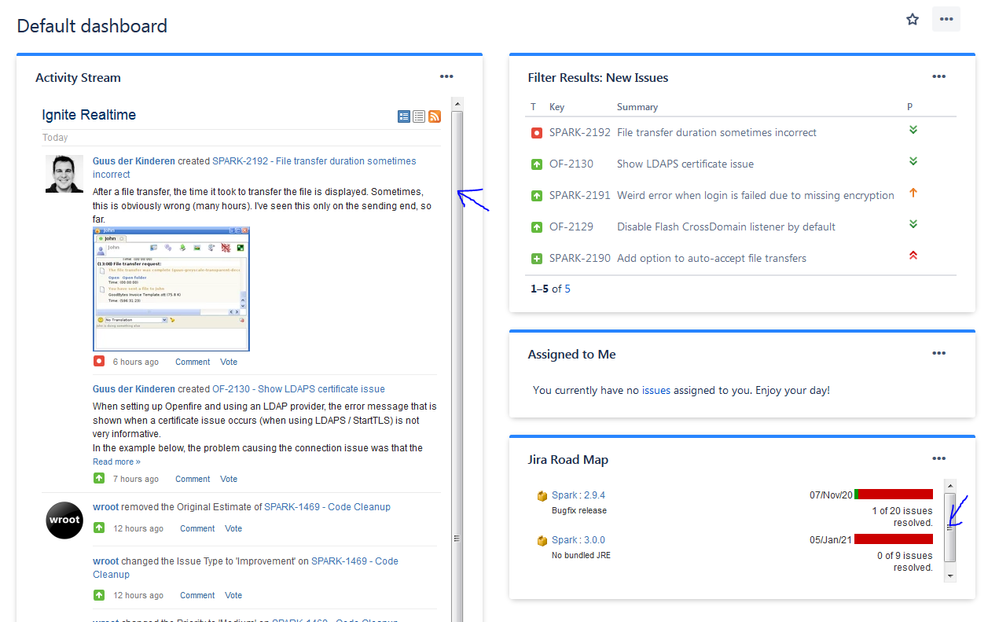Image resolution: width=999 pixels, height=622 pixels.
Task: Open the SPARK-2192 key in Filter Results
Action: [x=580, y=133]
